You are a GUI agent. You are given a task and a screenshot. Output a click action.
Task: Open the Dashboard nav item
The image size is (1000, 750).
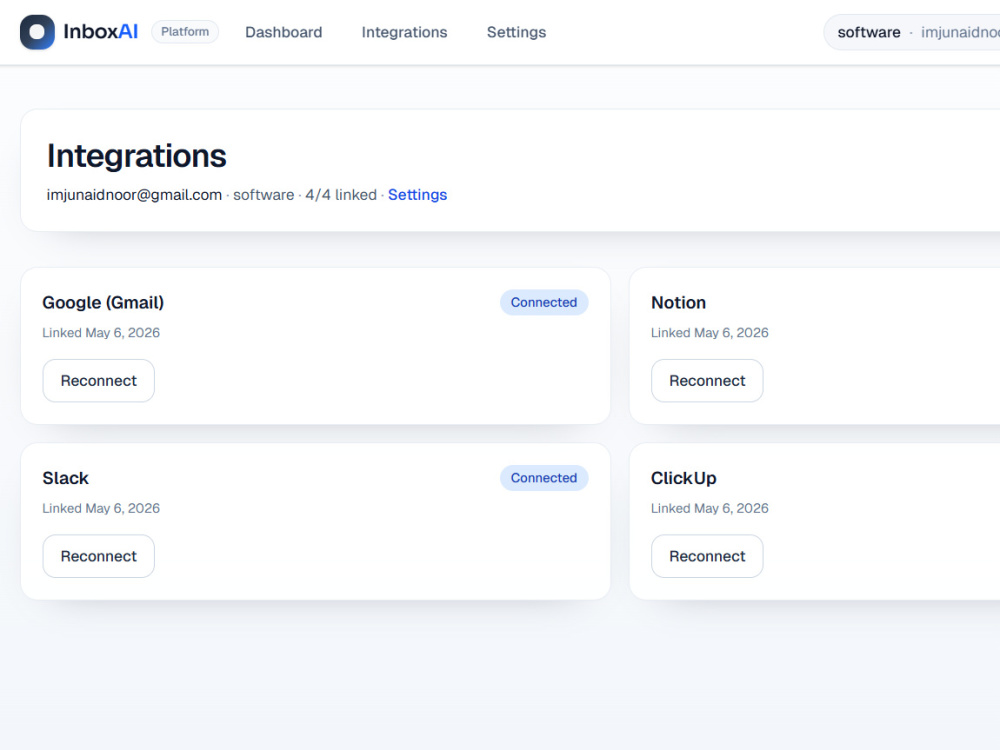(284, 32)
